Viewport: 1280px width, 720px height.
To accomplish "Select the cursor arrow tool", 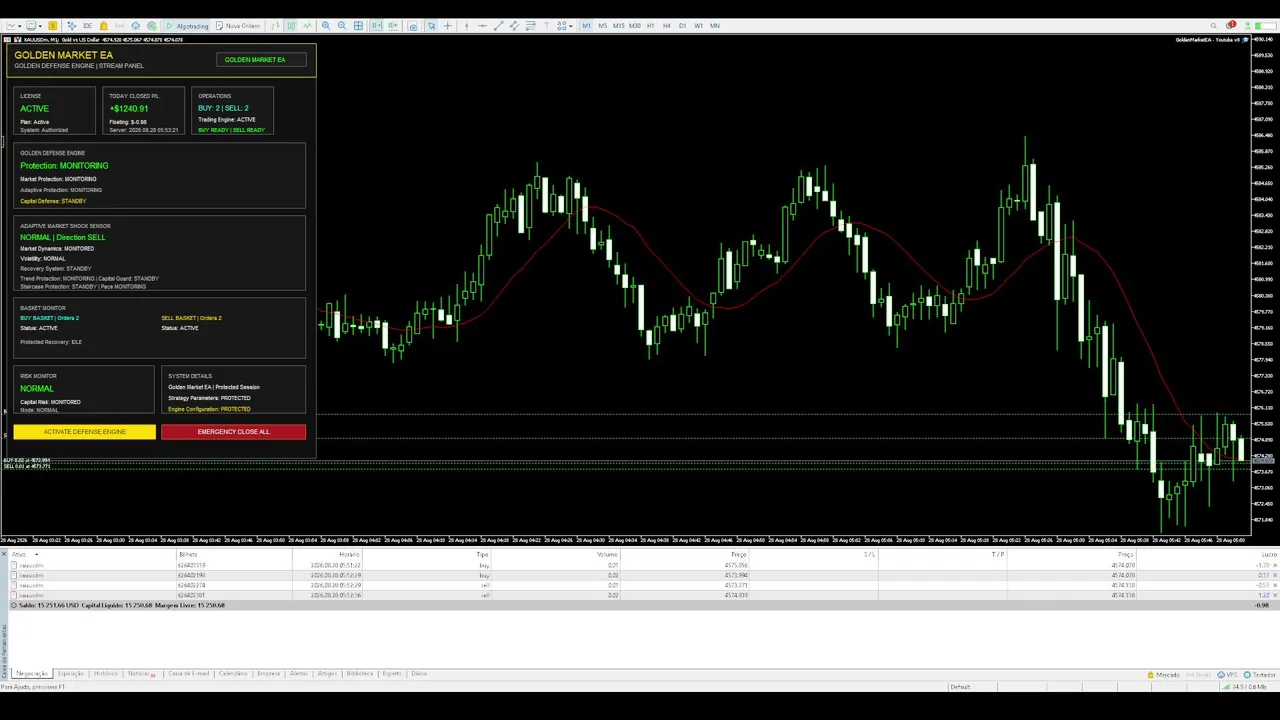I will (x=431, y=26).
